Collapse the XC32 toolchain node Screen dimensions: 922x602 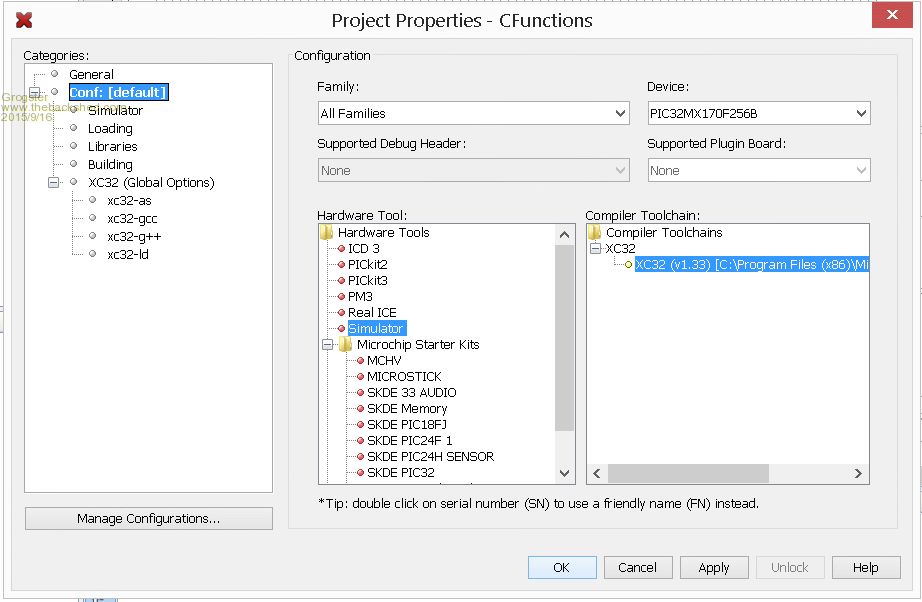pos(595,248)
